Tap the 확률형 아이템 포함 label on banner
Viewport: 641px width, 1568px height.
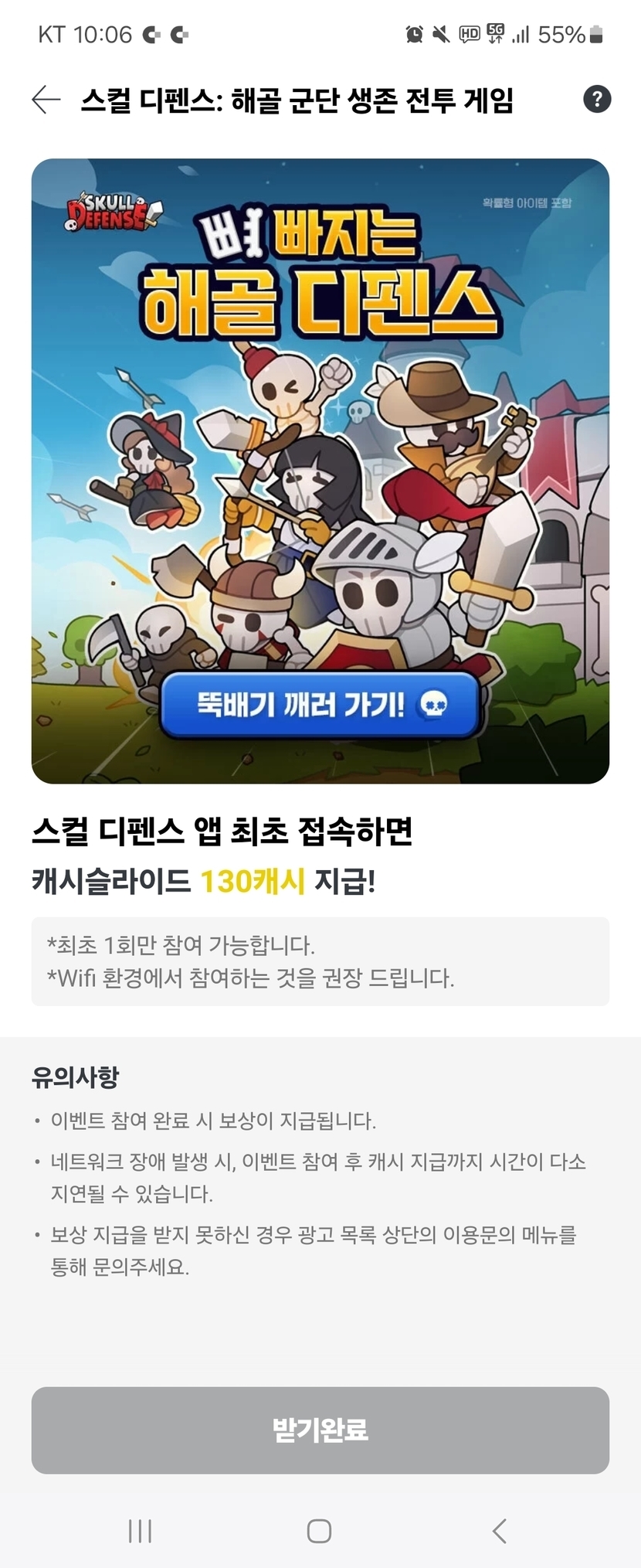(527, 202)
